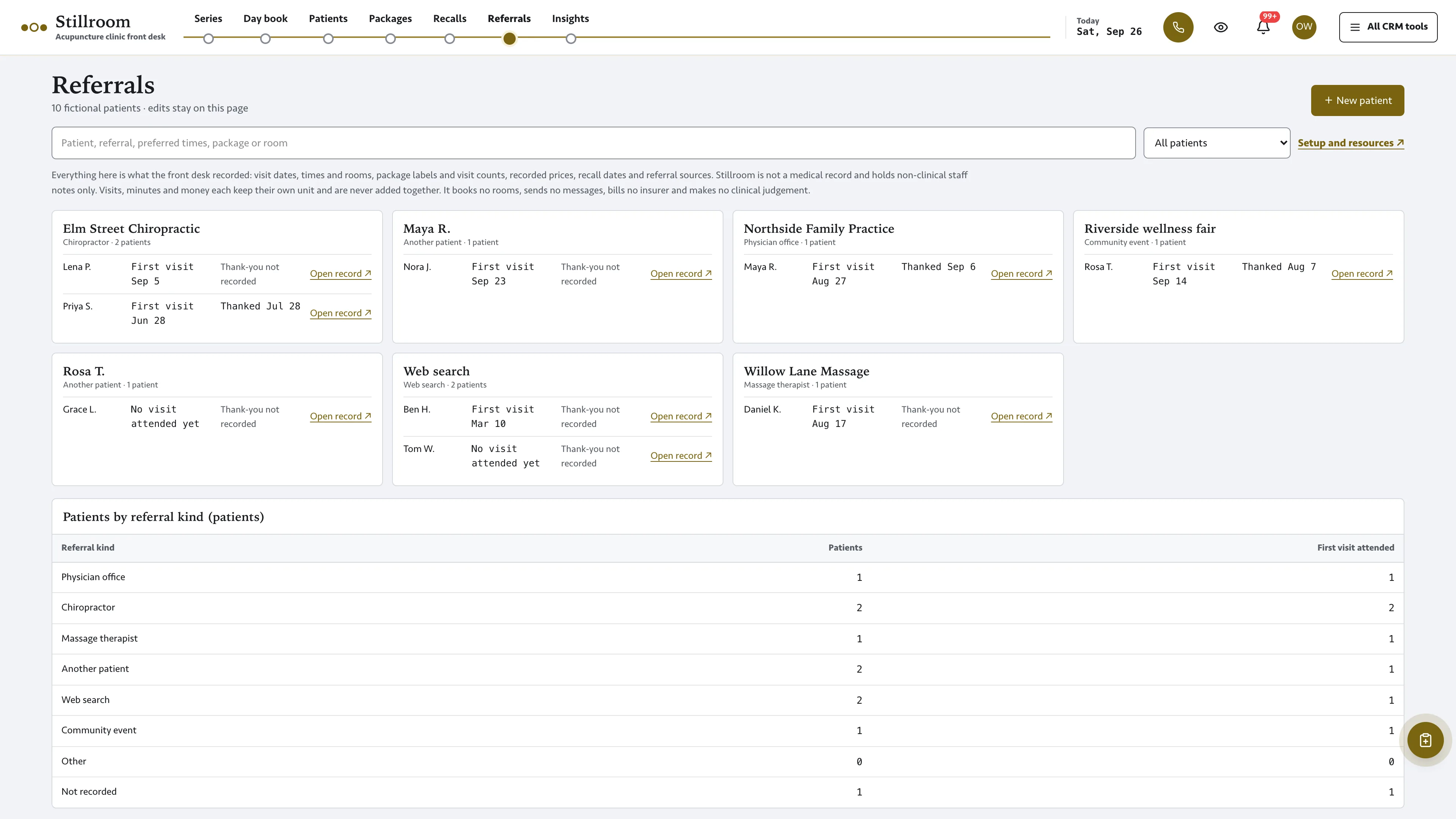The image size is (1456, 819).
Task: Click the filled Referrals timeline node
Action: tap(509, 38)
